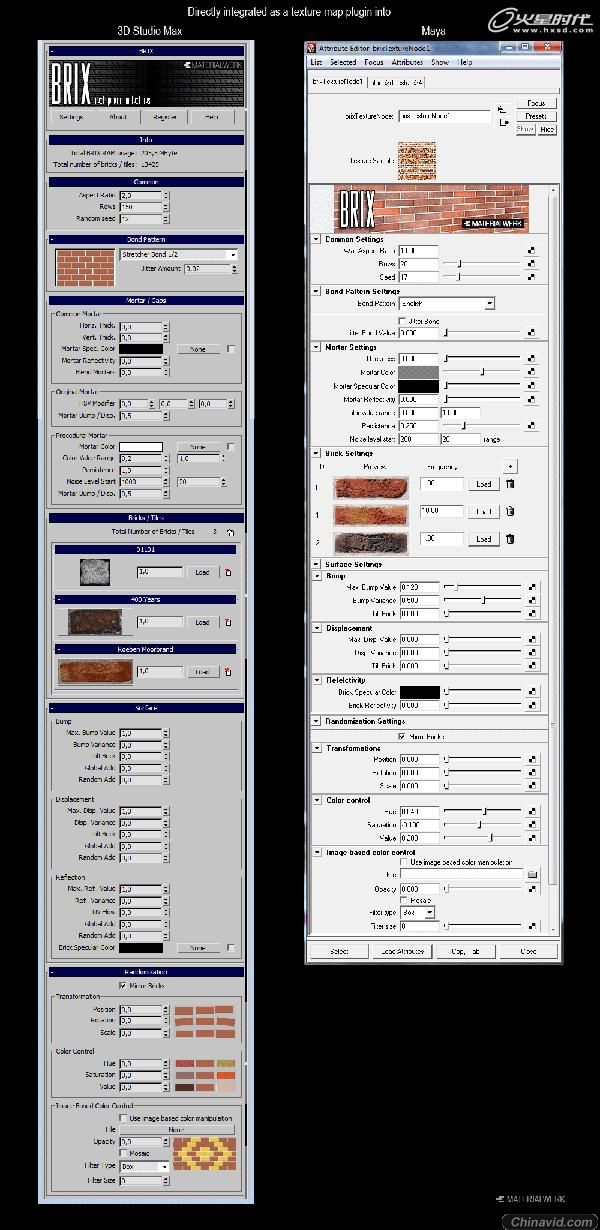Click map icon beside Mortar Specular Color in Maya
The width and height of the screenshot is (600, 1230).
click(532, 385)
